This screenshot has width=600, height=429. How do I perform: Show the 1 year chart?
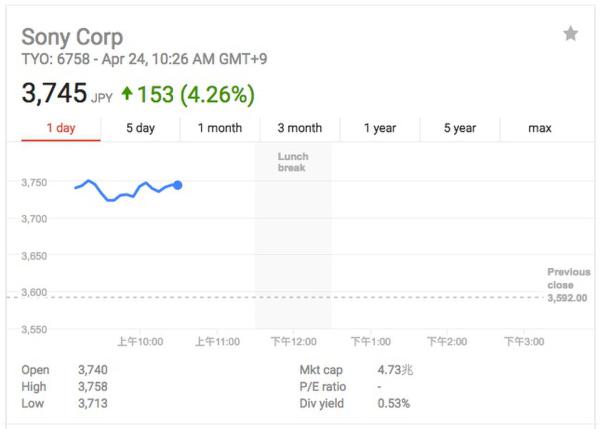[380, 128]
